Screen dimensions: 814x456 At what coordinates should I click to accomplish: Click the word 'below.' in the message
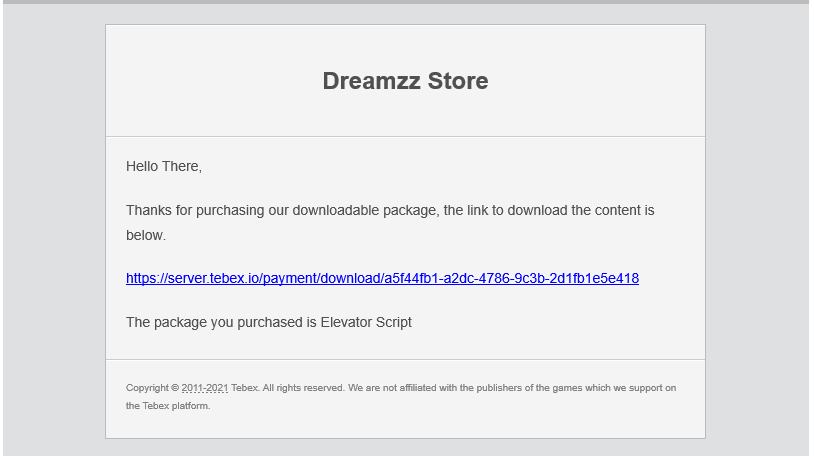click(146, 235)
